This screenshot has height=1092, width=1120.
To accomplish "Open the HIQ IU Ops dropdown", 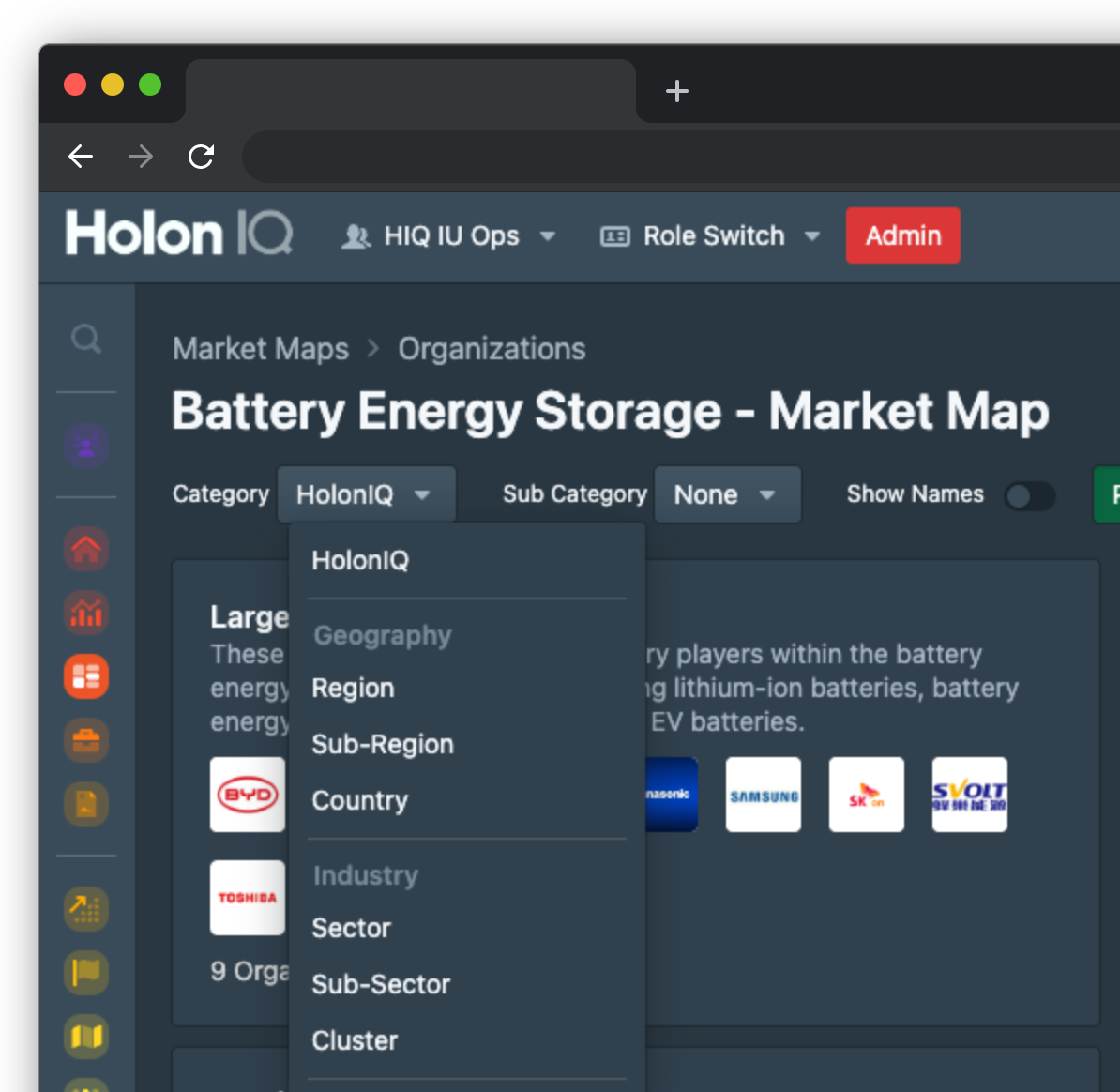I will (x=448, y=235).
